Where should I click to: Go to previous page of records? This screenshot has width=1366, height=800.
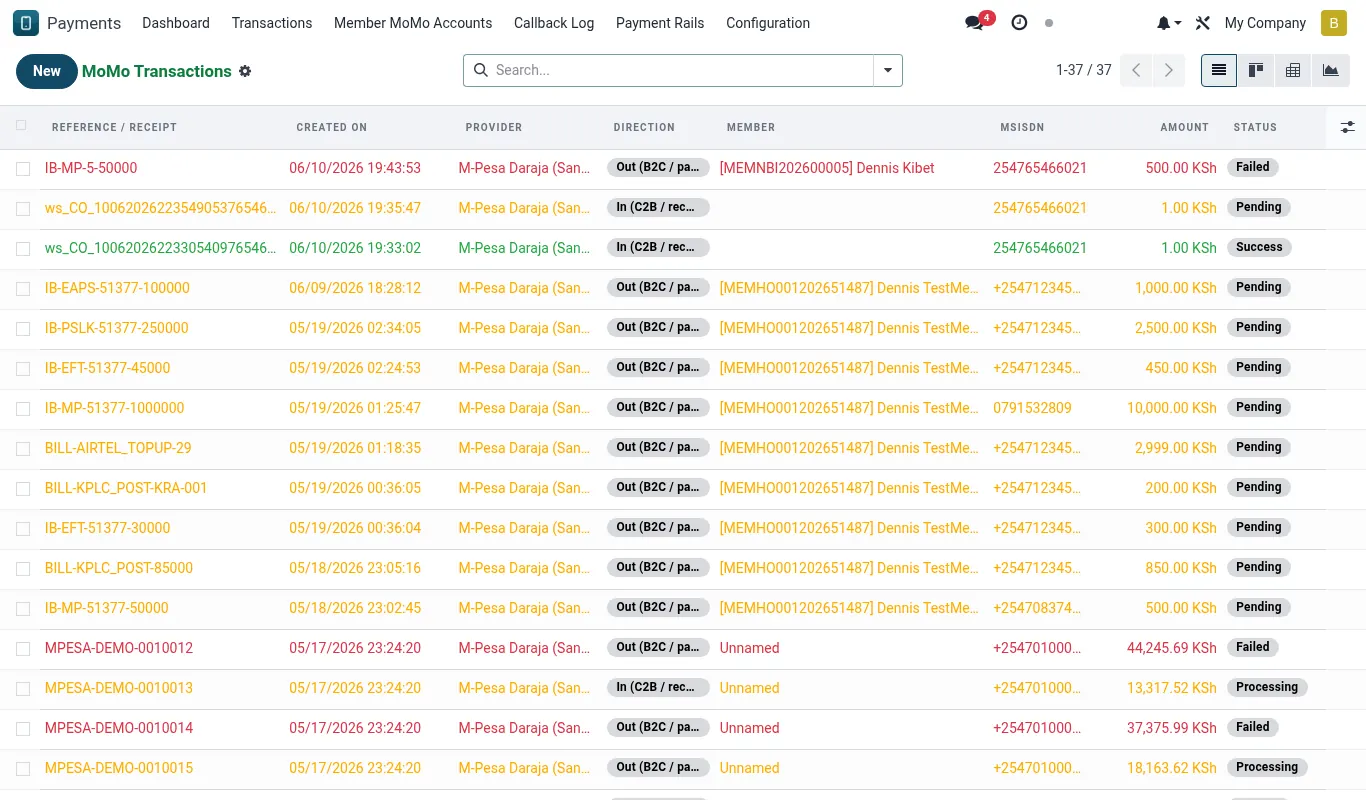pyautogui.click(x=1136, y=70)
